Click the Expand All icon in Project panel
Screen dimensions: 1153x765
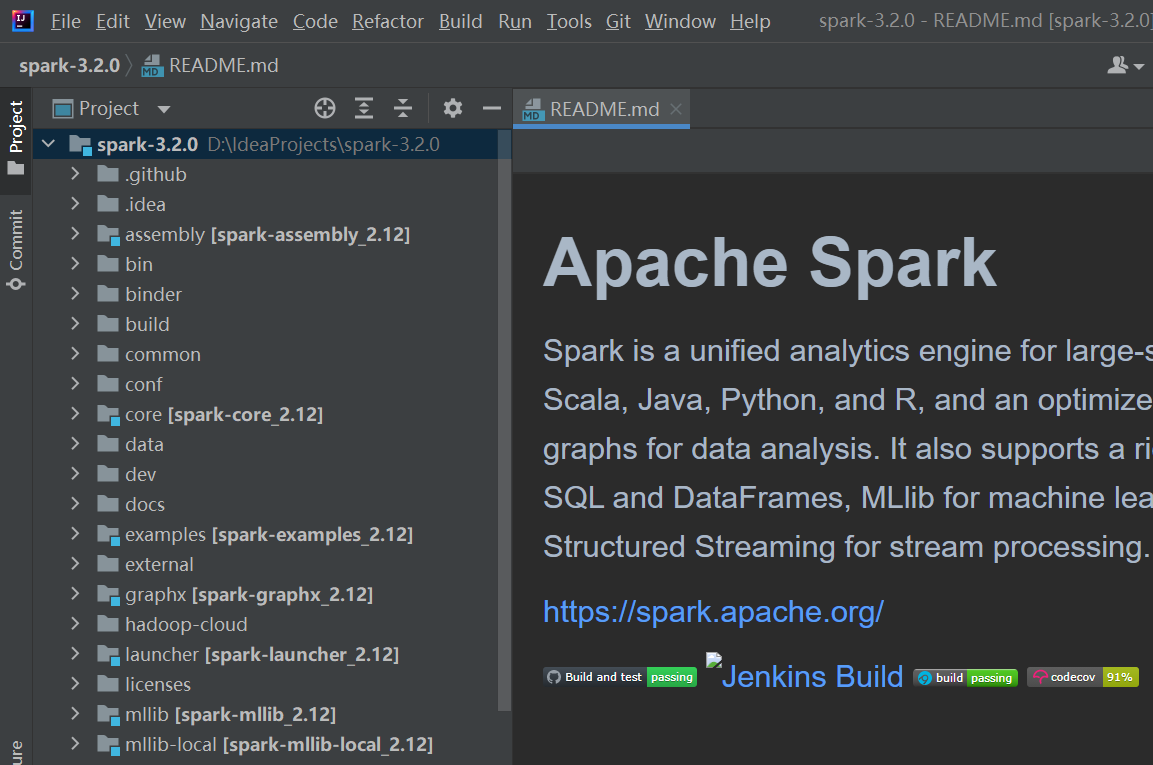pos(364,109)
